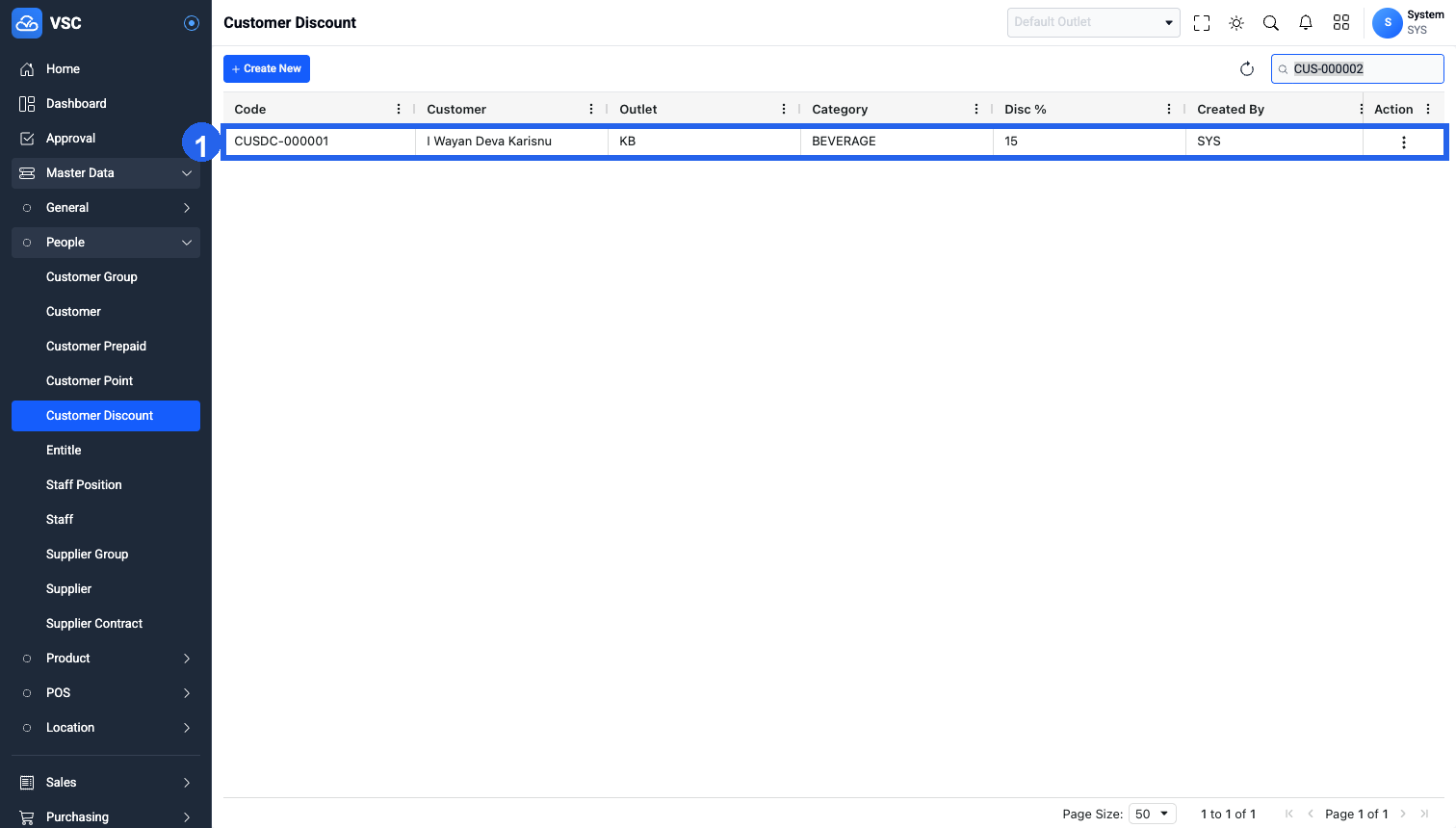Open Customer Prepaid page
The image size is (1456, 828).
pos(106,347)
